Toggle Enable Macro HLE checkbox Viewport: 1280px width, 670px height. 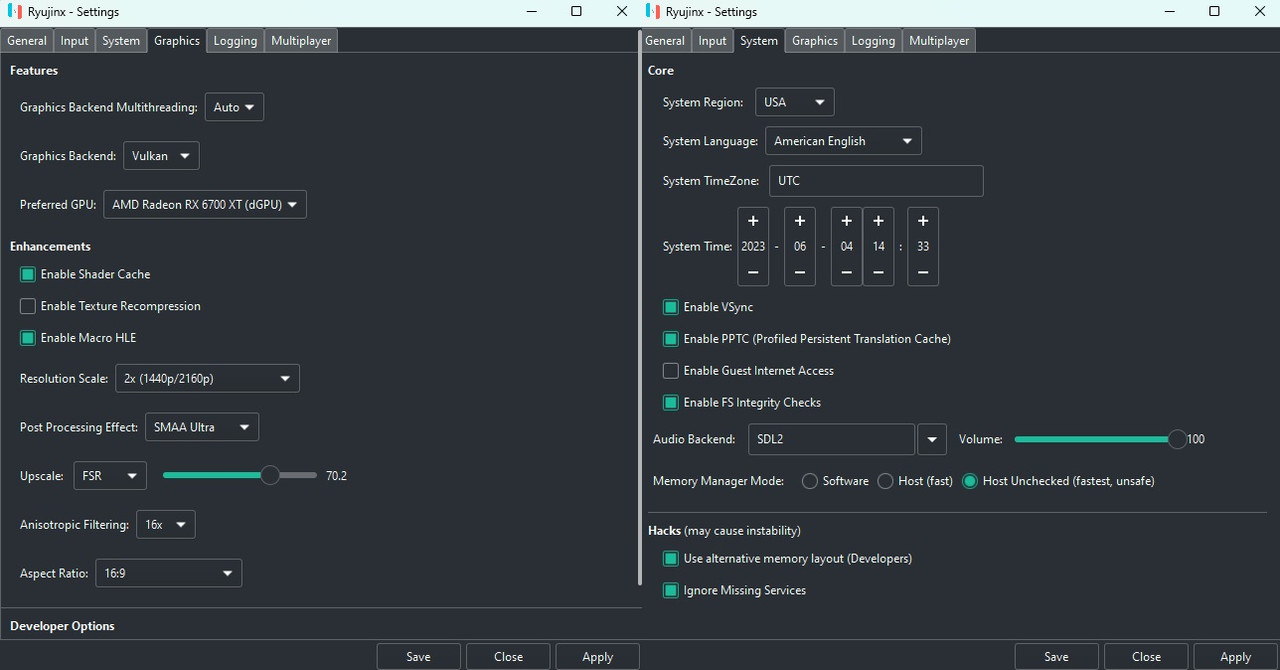click(28, 338)
